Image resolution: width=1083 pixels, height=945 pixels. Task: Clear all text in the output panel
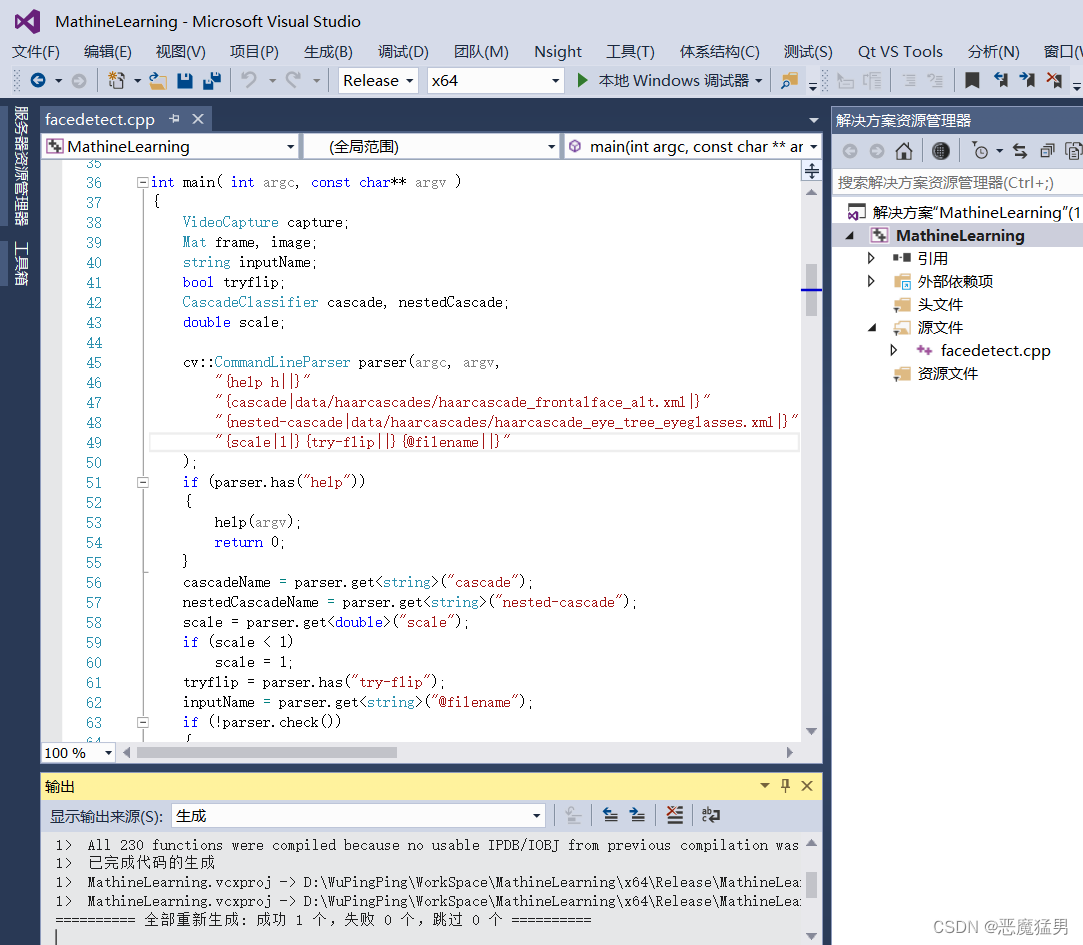tap(675, 816)
